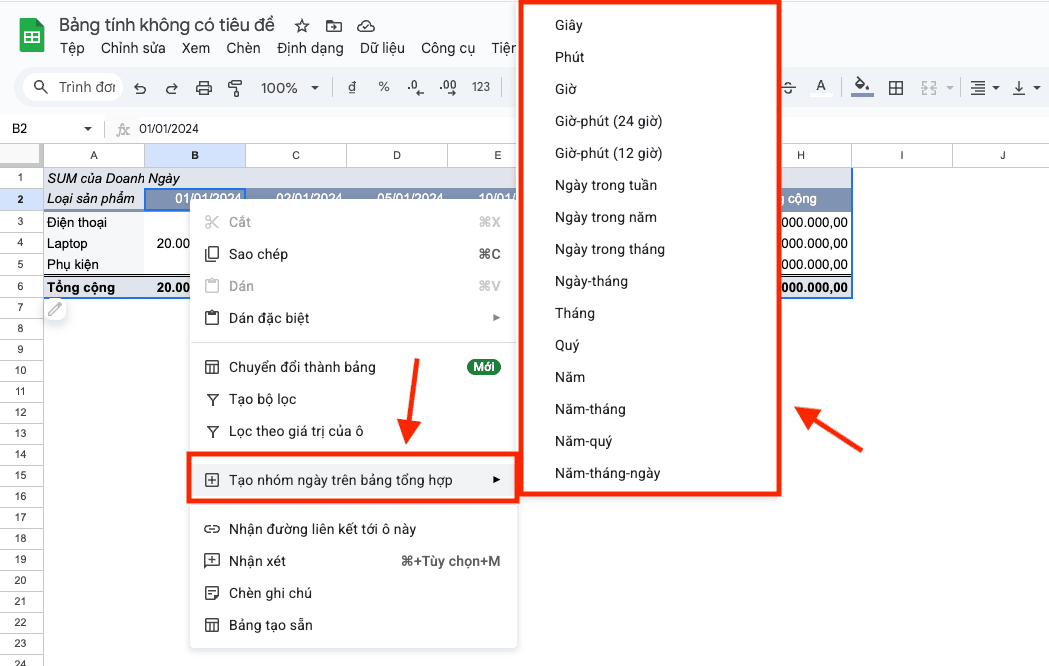Select Nhận đường liên kết tới ô này
The image size is (1049, 666).
[x=353, y=530]
